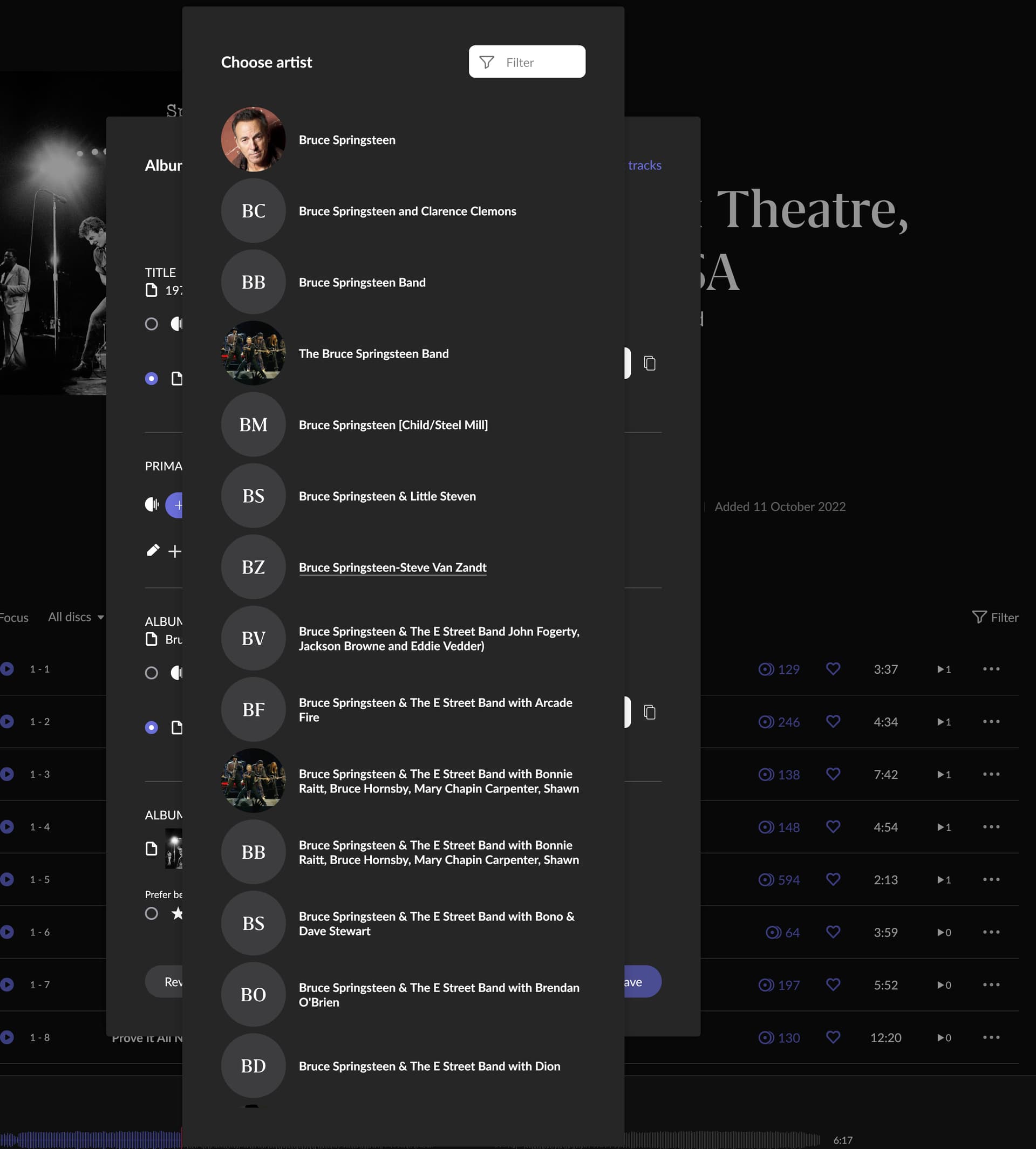Click the track list Filter funnel icon
The width and height of the screenshot is (1036, 1149).
click(x=979, y=617)
